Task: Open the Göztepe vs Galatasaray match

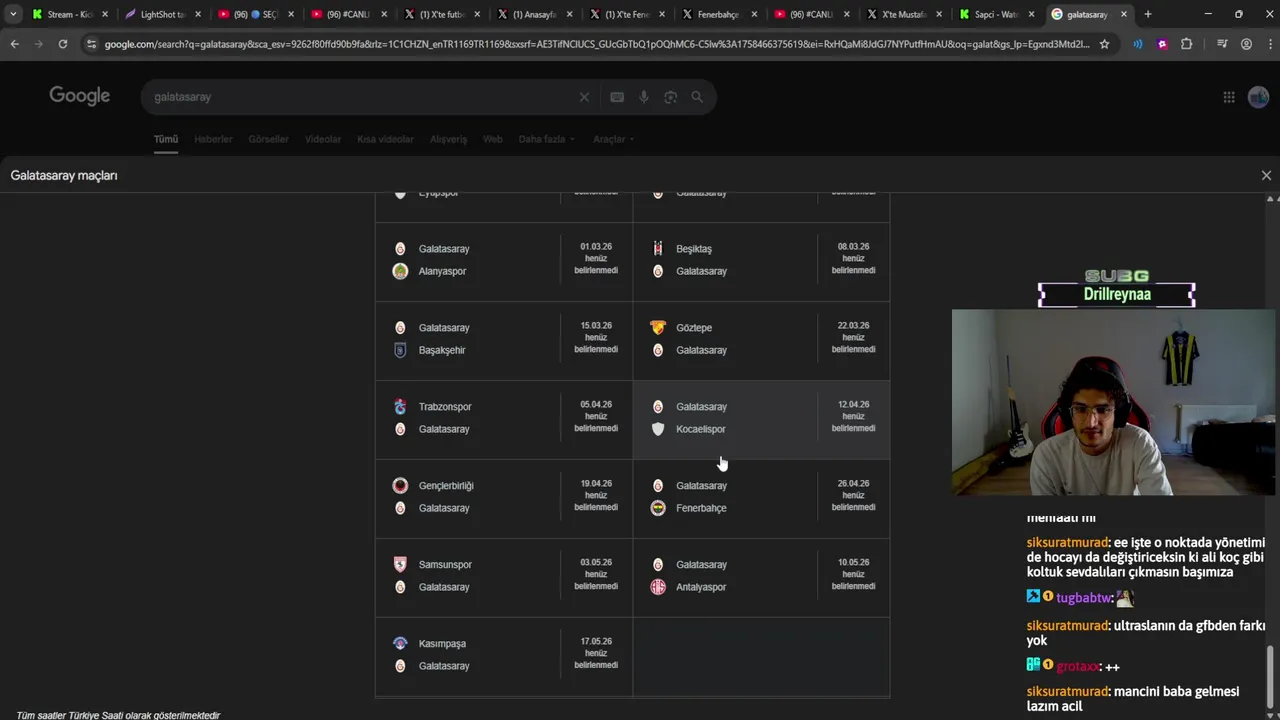Action: [x=761, y=340]
